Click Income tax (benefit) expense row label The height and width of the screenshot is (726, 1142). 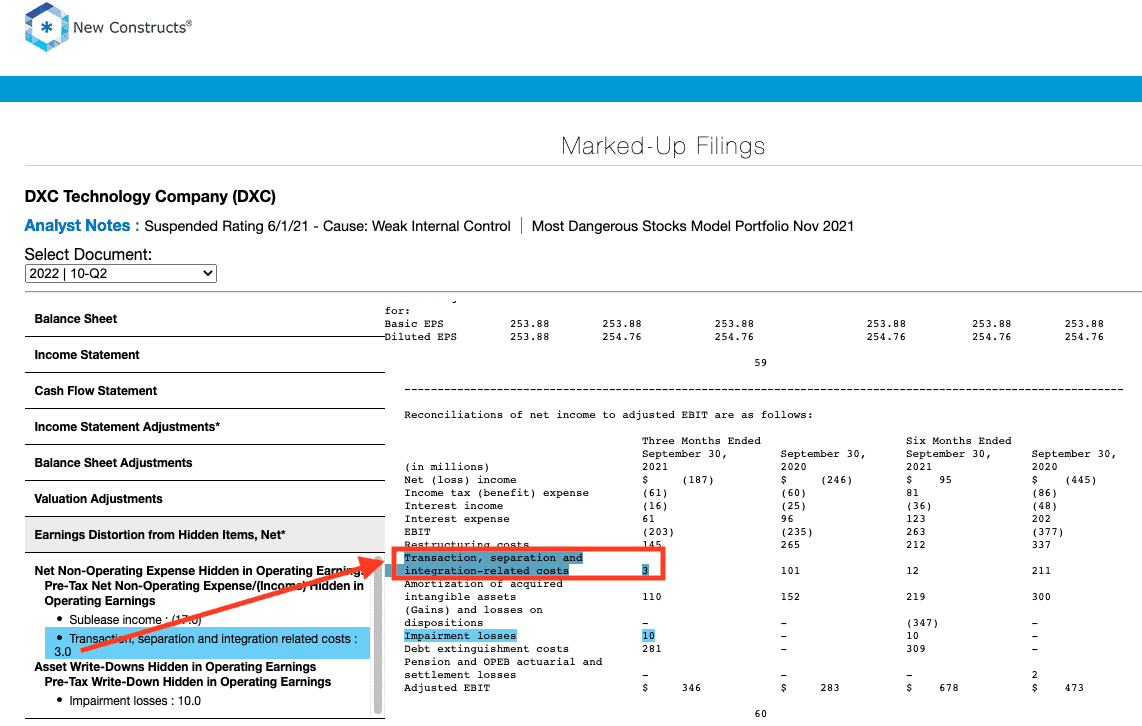click(497, 493)
